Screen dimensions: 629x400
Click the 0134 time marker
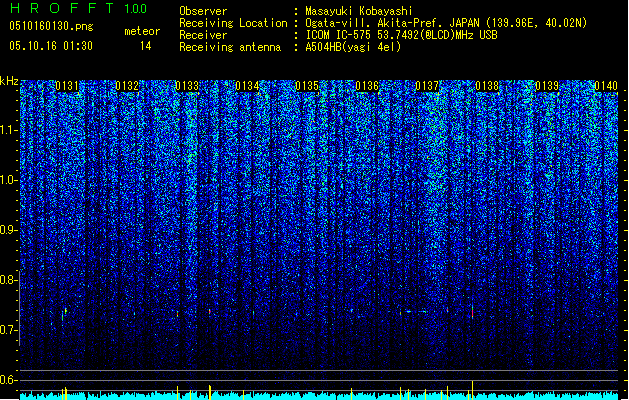[247, 86]
